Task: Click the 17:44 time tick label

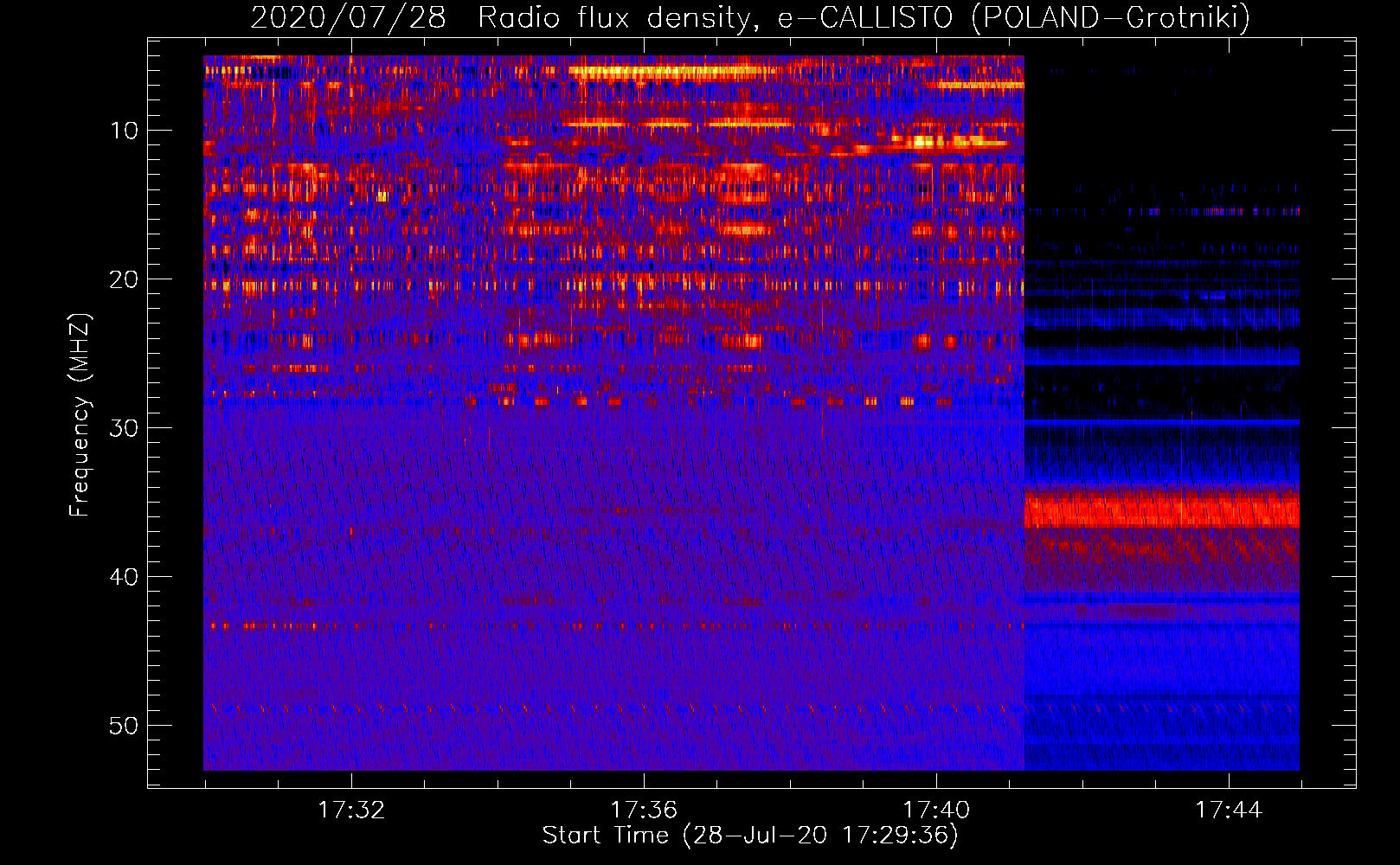Action: coord(1229,810)
